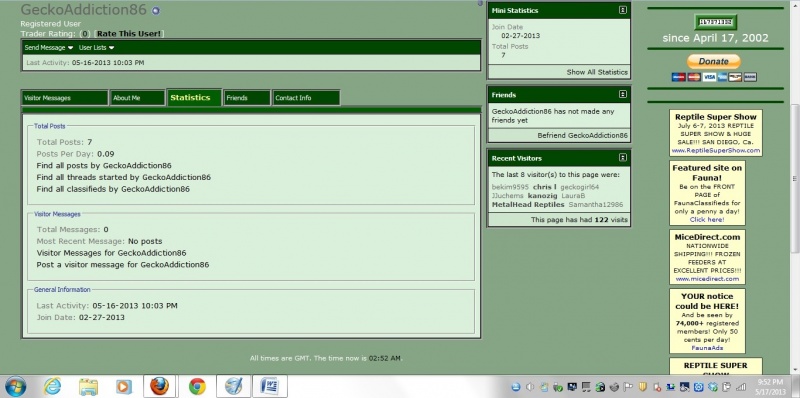Find all classifieds by GeckoAddiction86
This screenshot has width=800, height=398.
(x=113, y=189)
